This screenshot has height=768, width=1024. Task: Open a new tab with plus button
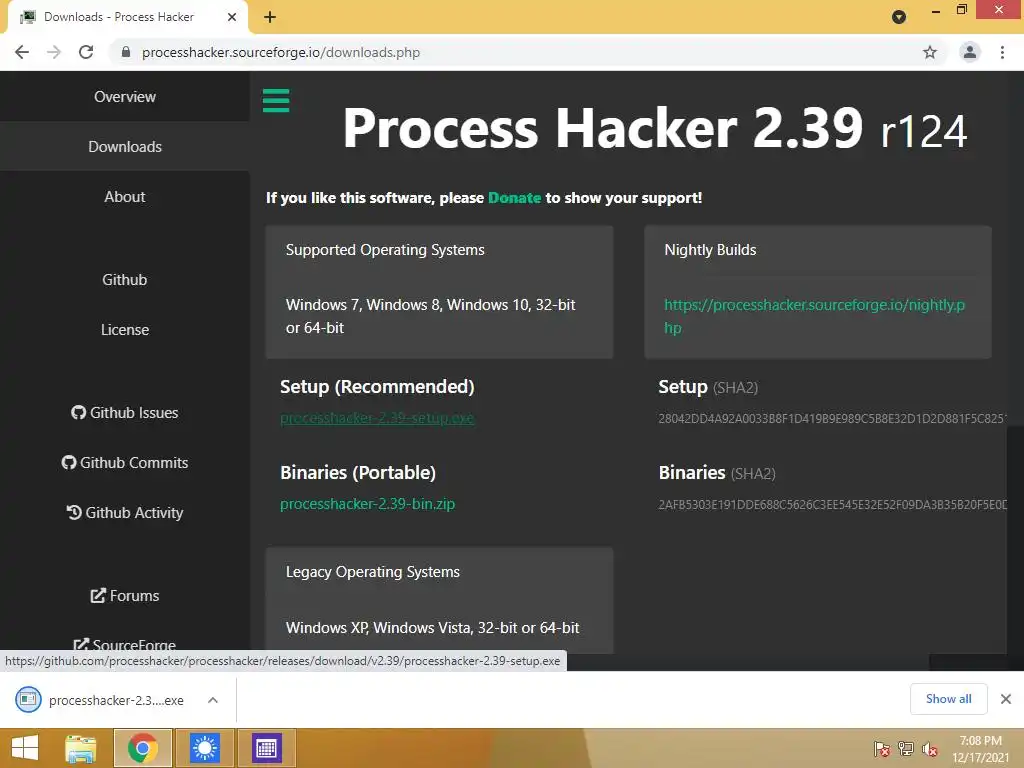coord(270,17)
